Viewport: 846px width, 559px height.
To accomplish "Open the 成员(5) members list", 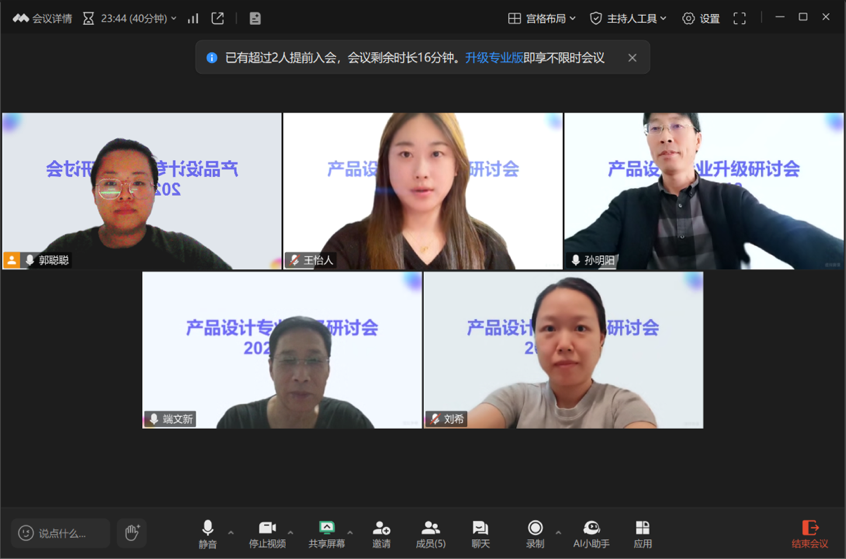I will [x=430, y=533].
